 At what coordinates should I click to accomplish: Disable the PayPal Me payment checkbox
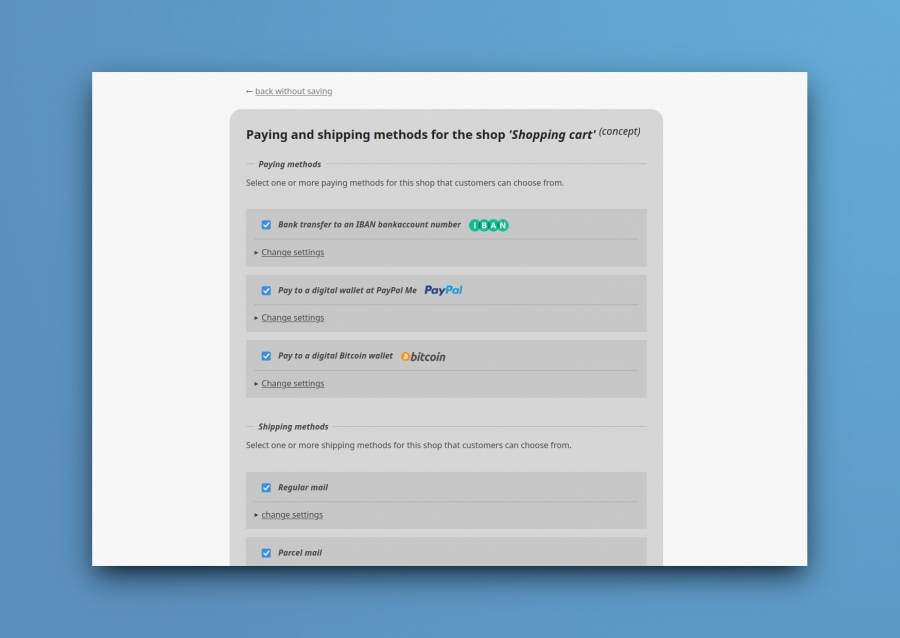click(x=266, y=291)
